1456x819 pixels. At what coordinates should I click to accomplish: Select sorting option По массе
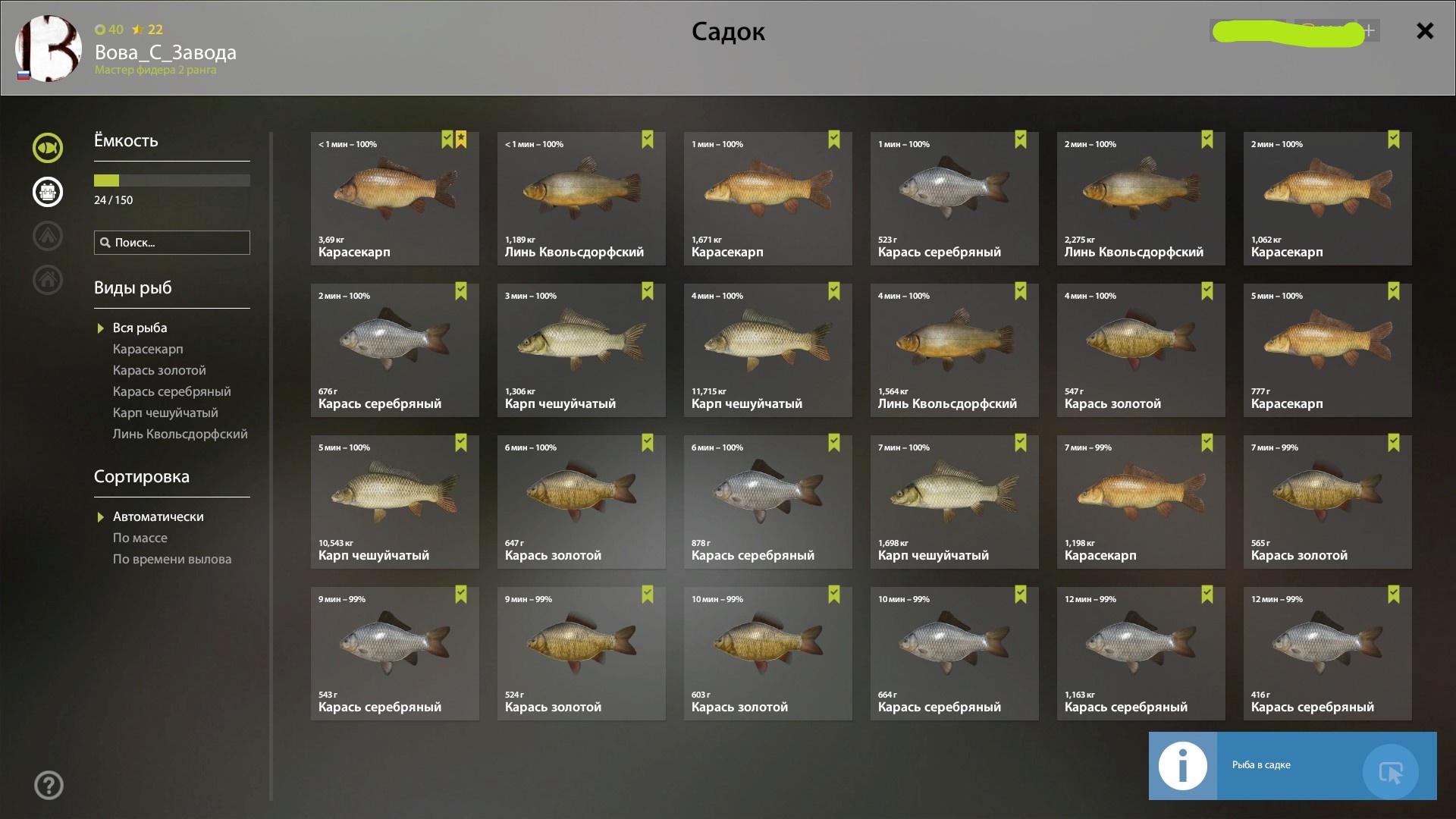tap(140, 538)
